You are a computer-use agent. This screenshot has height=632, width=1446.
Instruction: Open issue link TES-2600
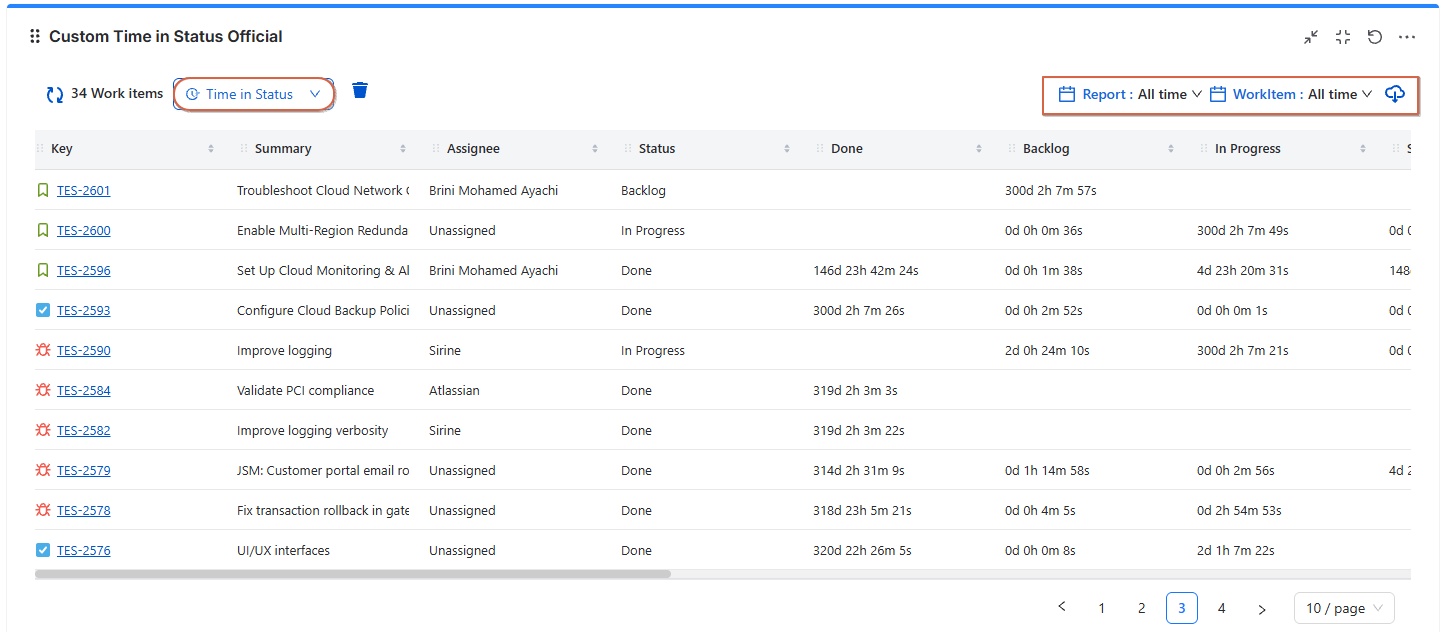click(84, 230)
